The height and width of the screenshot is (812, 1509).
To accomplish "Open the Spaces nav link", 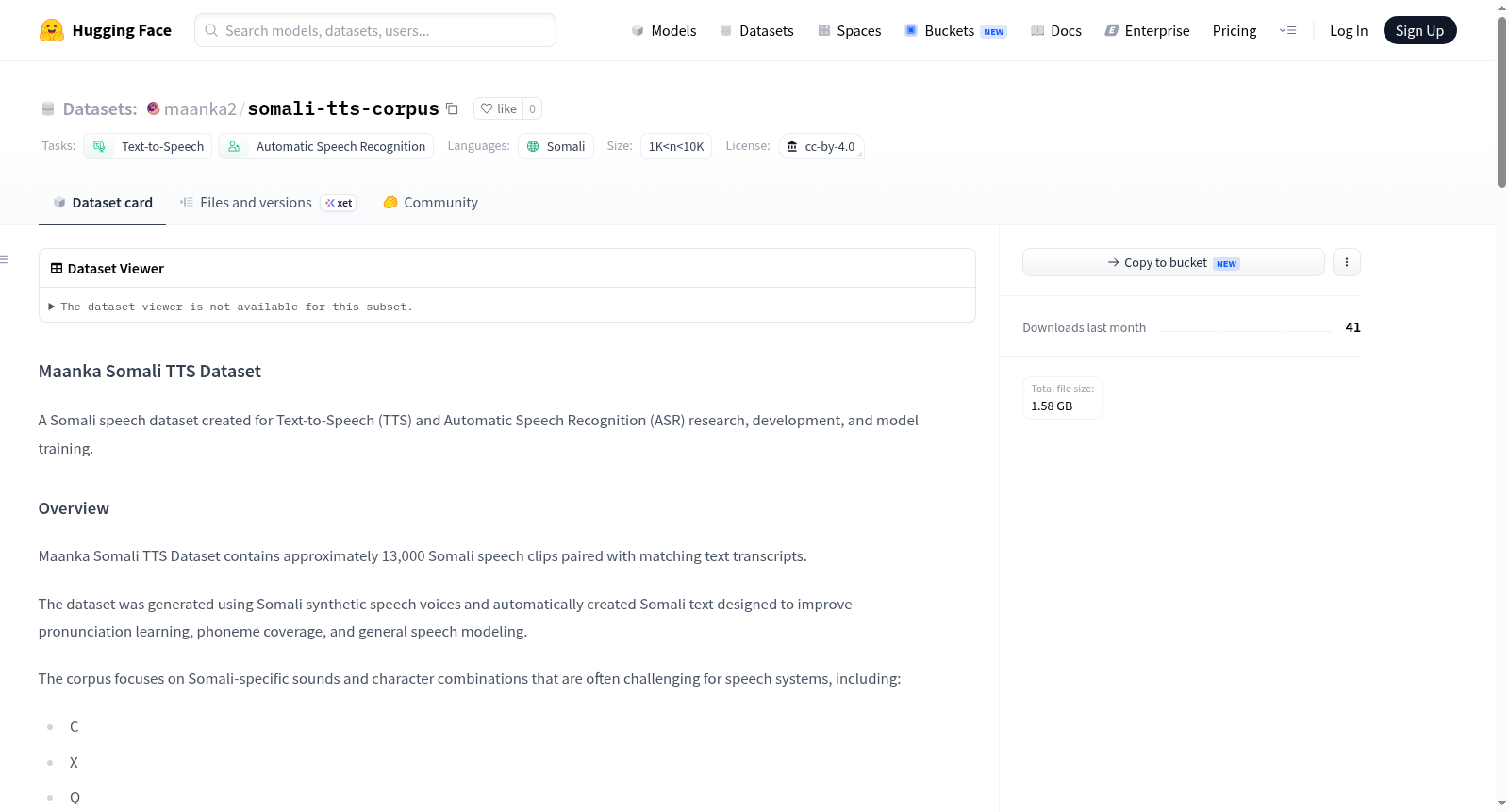I will pos(850,30).
